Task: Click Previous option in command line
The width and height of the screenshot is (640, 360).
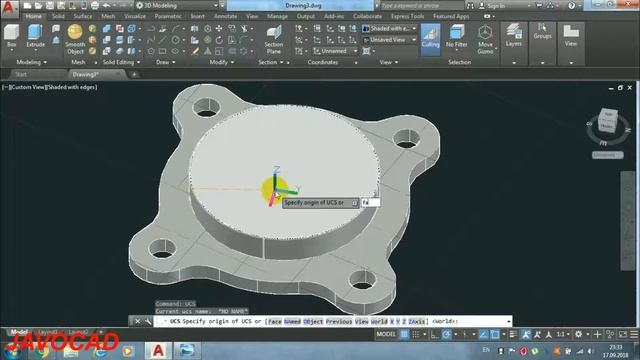Action: (339, 322)
